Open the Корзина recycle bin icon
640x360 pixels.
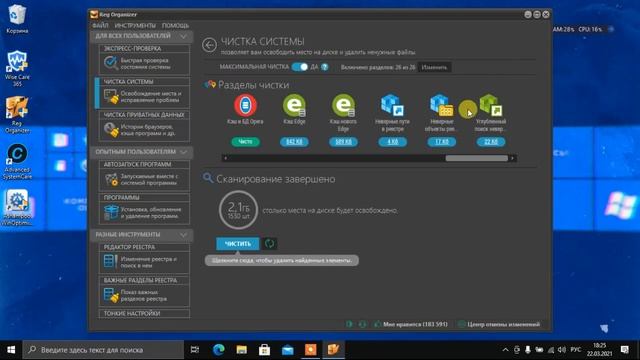tap(17, 19)
